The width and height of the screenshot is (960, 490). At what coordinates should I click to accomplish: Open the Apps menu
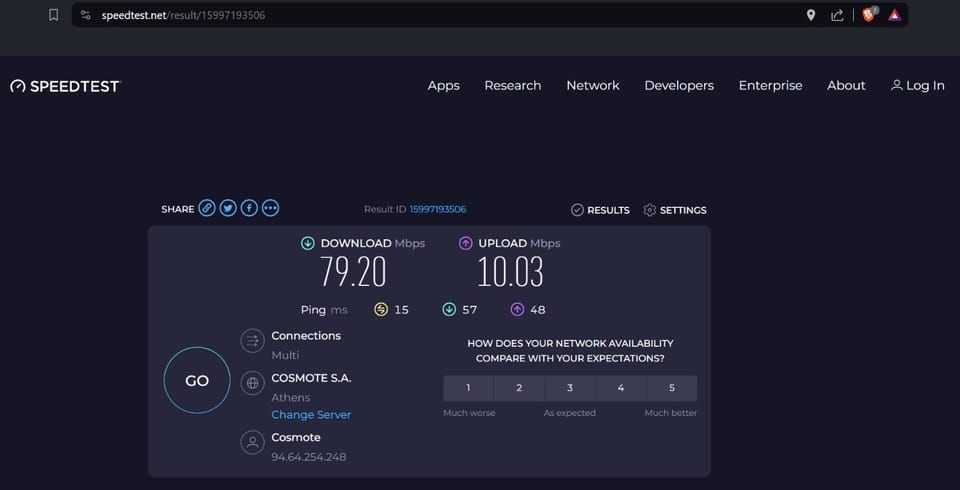coord(443,86)
